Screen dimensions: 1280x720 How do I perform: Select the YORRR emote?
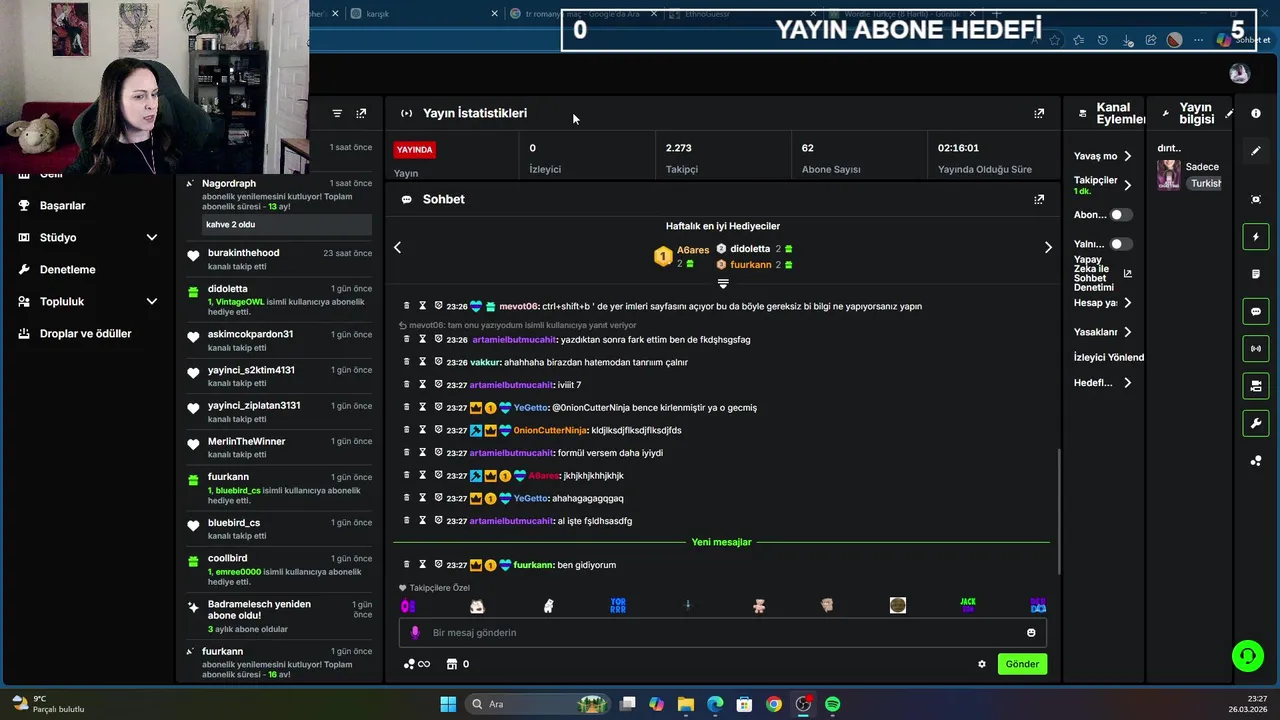(x=618, y=605)
